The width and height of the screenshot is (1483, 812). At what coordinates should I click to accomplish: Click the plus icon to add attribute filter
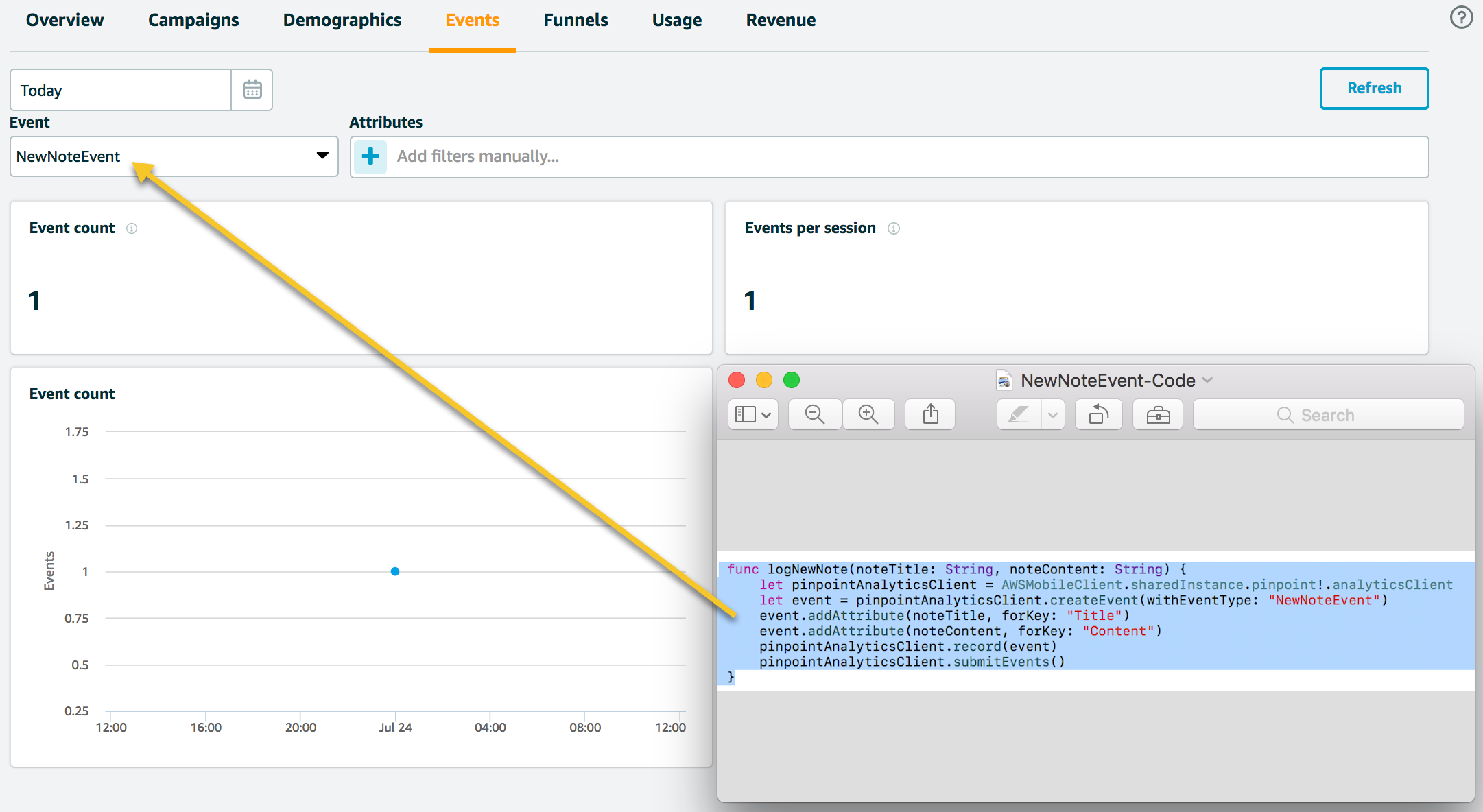[370, 156]
